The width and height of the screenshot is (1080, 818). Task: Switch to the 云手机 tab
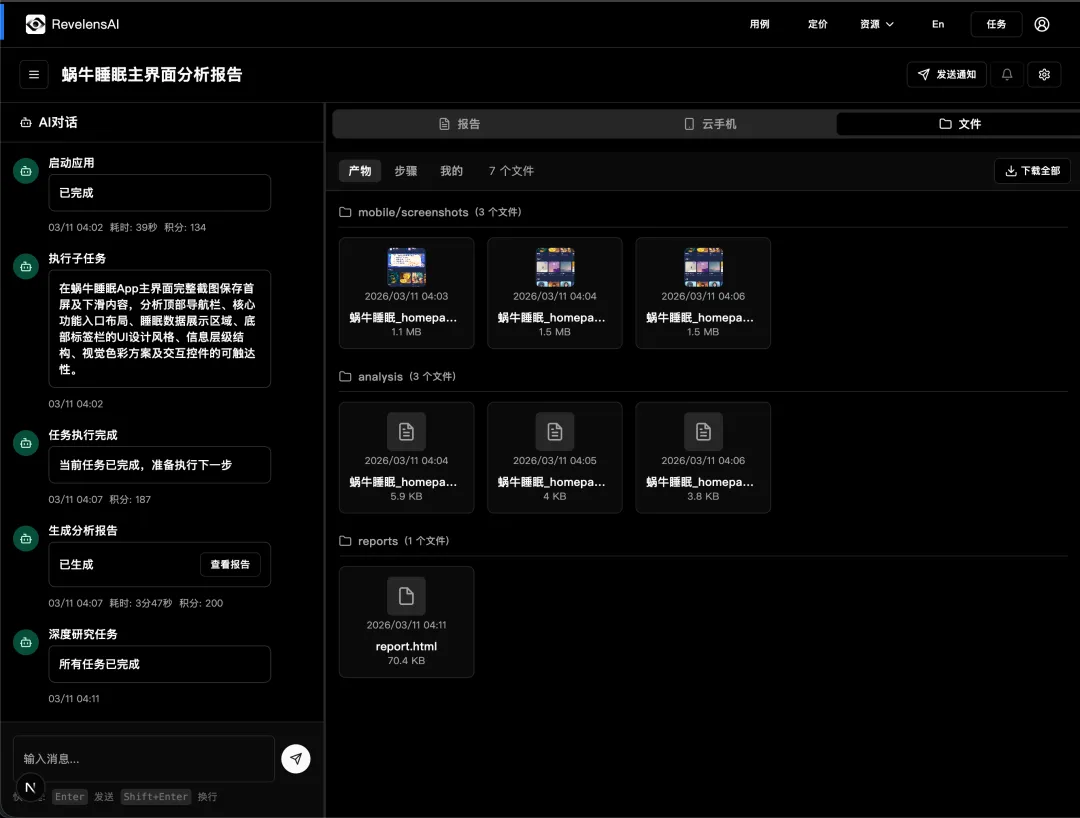pyautogui.click(x=710, y=124)
